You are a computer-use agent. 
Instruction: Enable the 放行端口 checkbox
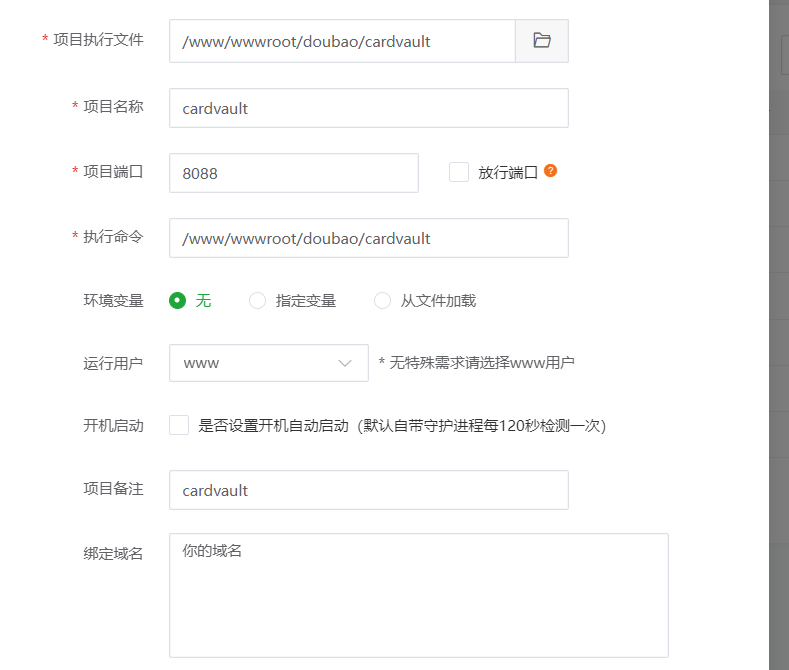(459, 172)
